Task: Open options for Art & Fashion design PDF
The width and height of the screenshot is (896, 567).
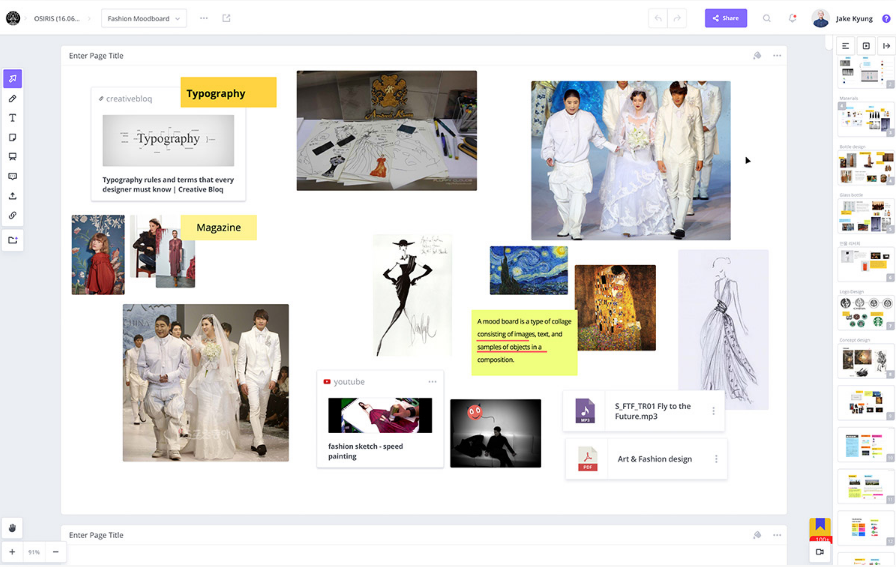Action: click(x=716, y=459)
